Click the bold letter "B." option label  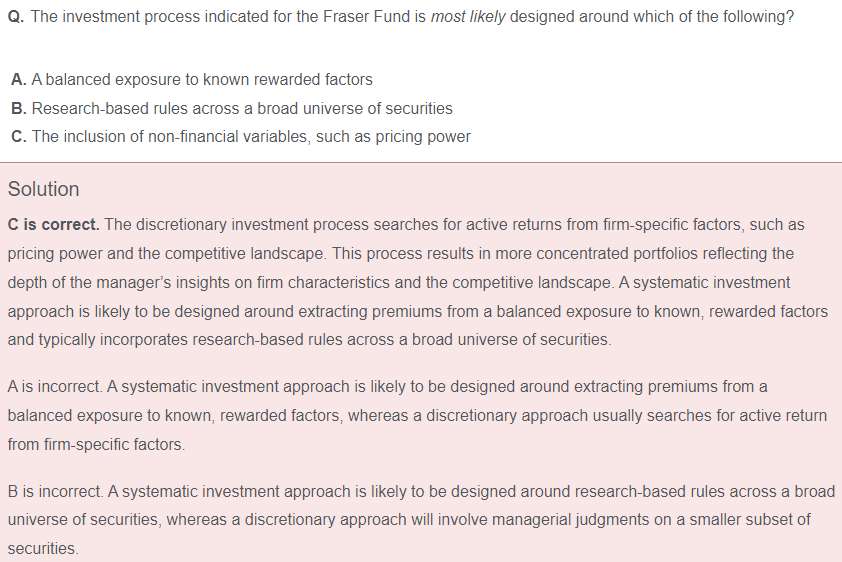click(19, 108)
